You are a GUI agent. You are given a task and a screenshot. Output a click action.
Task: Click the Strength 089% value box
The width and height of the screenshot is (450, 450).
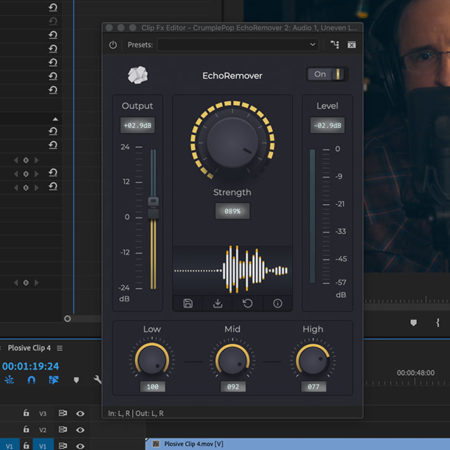[232, 211]
